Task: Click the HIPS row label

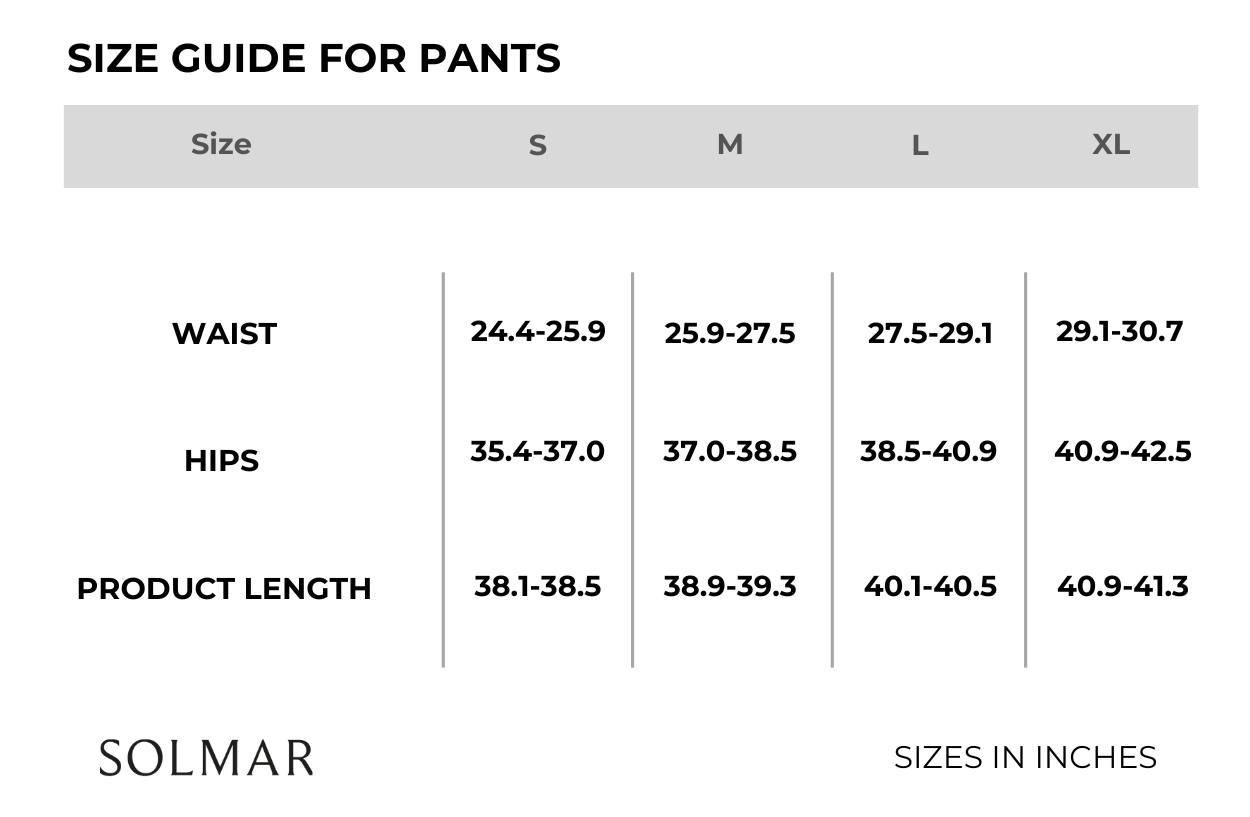Action: 222,461
